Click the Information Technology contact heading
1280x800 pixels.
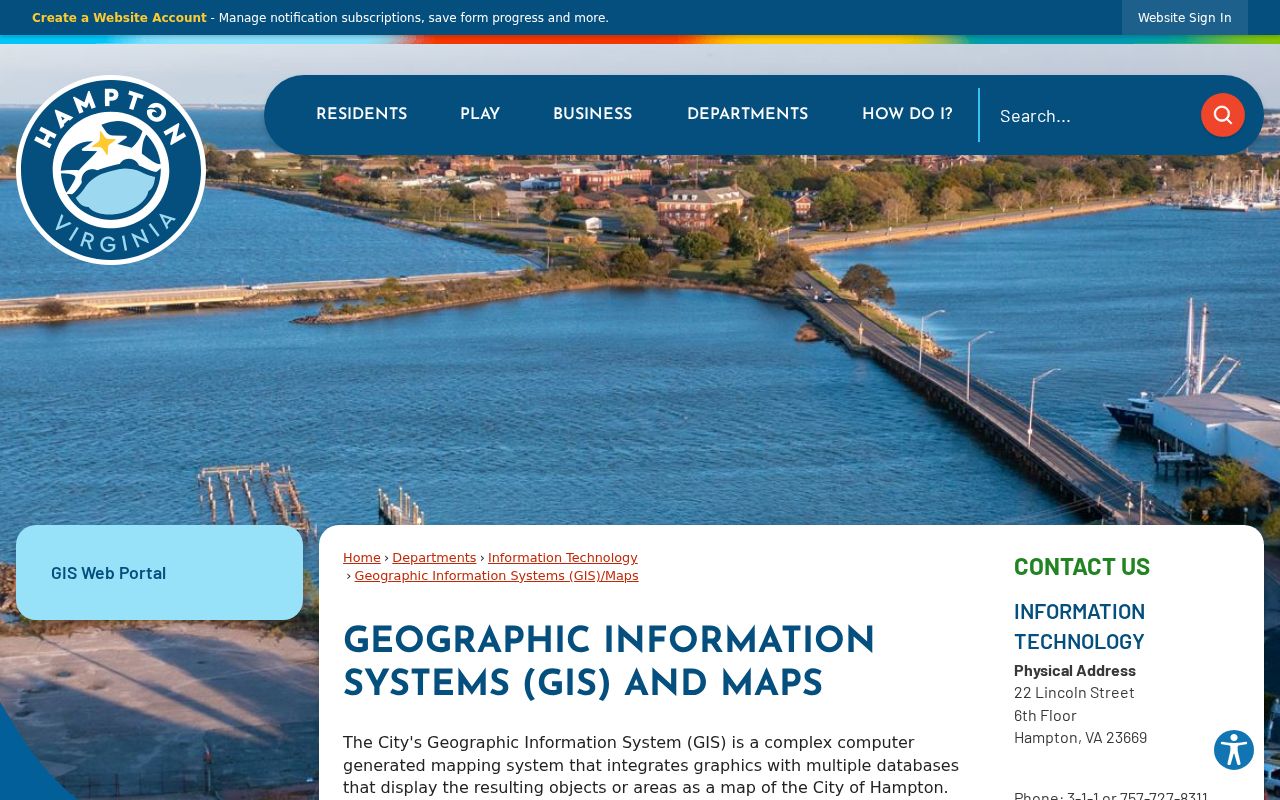point(1079,626)
